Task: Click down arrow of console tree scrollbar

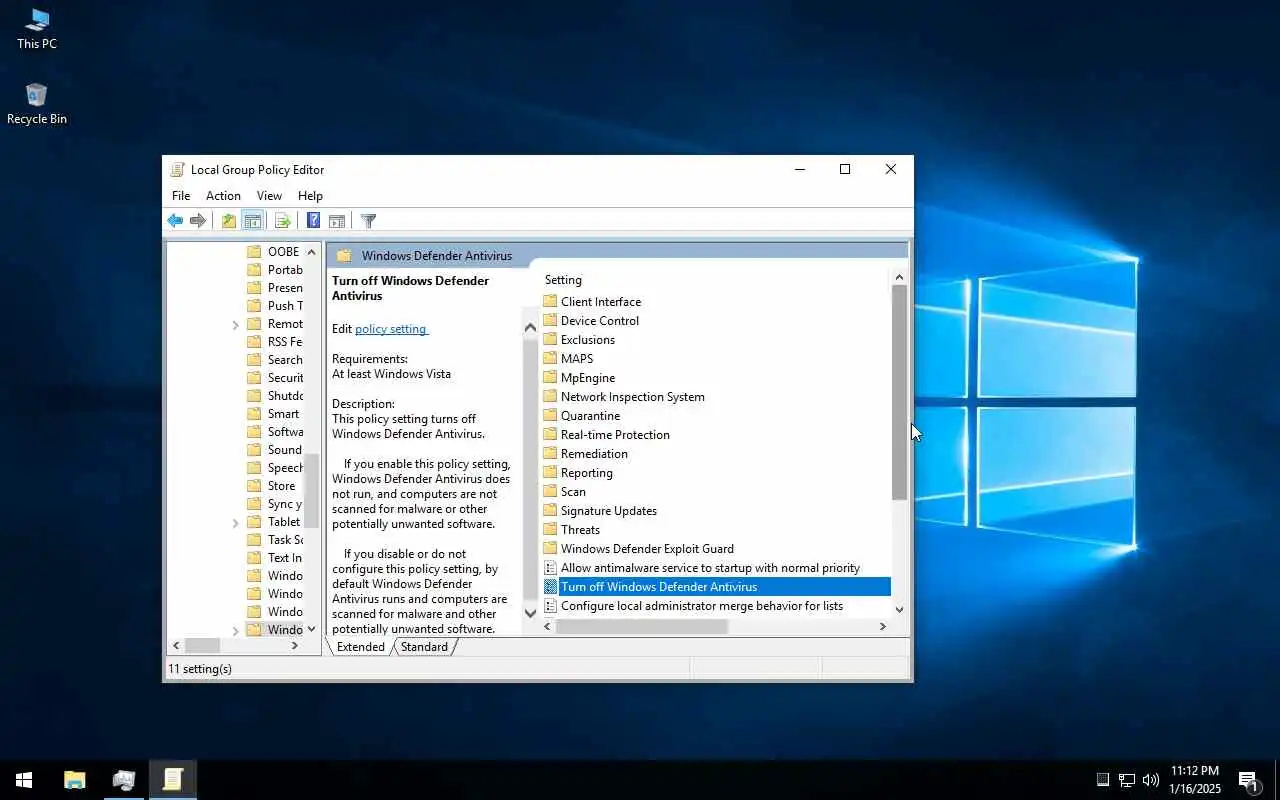Action: click(x=311, y=629)
